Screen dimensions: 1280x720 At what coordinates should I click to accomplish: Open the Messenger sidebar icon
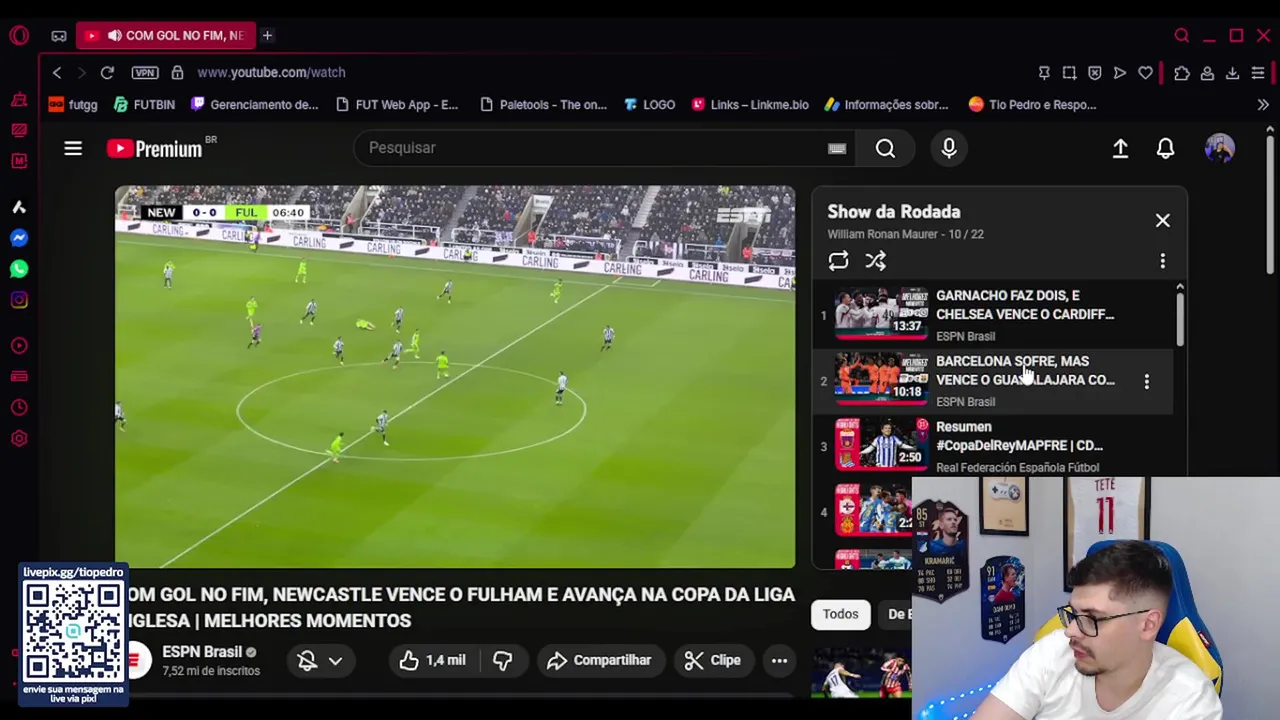(x=19, y=238)
